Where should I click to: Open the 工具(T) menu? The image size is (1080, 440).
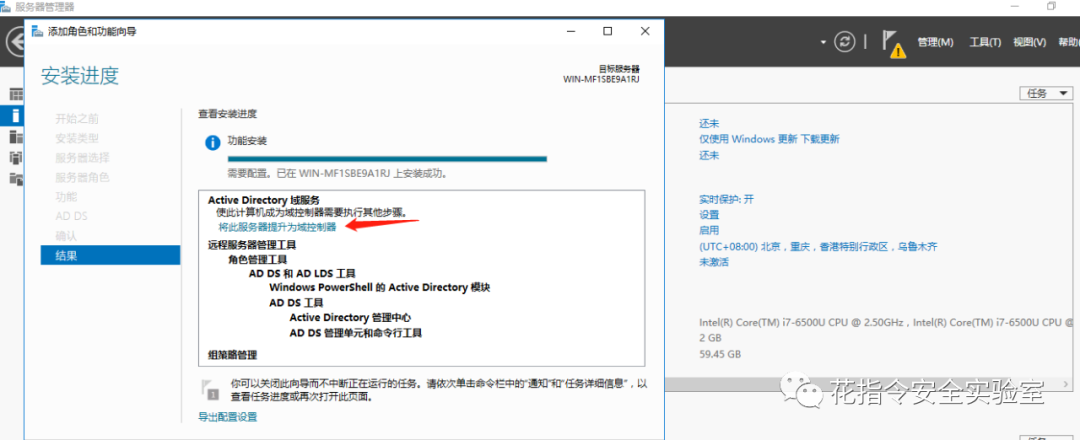pos(985,43)
